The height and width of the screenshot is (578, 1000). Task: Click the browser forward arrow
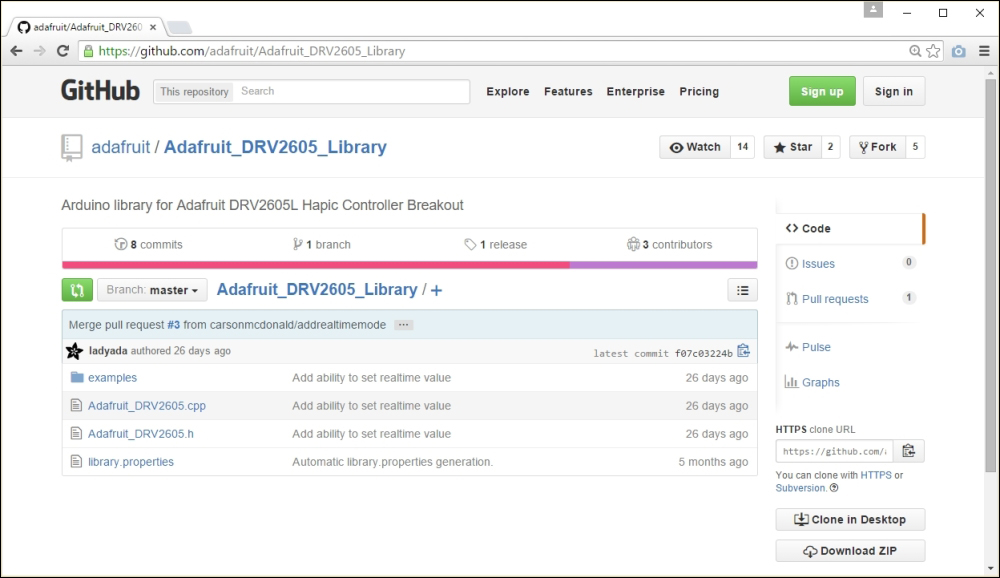click(40, 51)
